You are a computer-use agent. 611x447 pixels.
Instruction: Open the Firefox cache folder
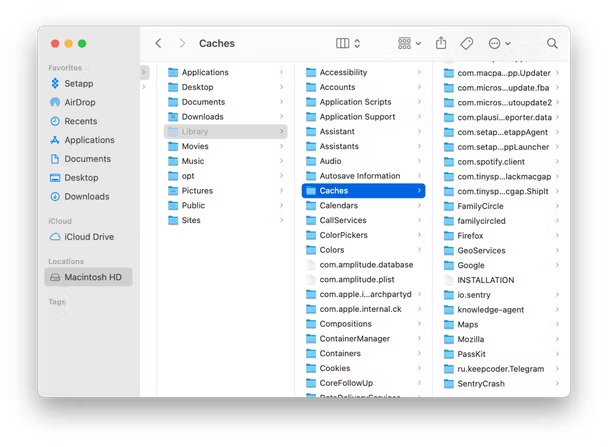[x=470, y=236]
